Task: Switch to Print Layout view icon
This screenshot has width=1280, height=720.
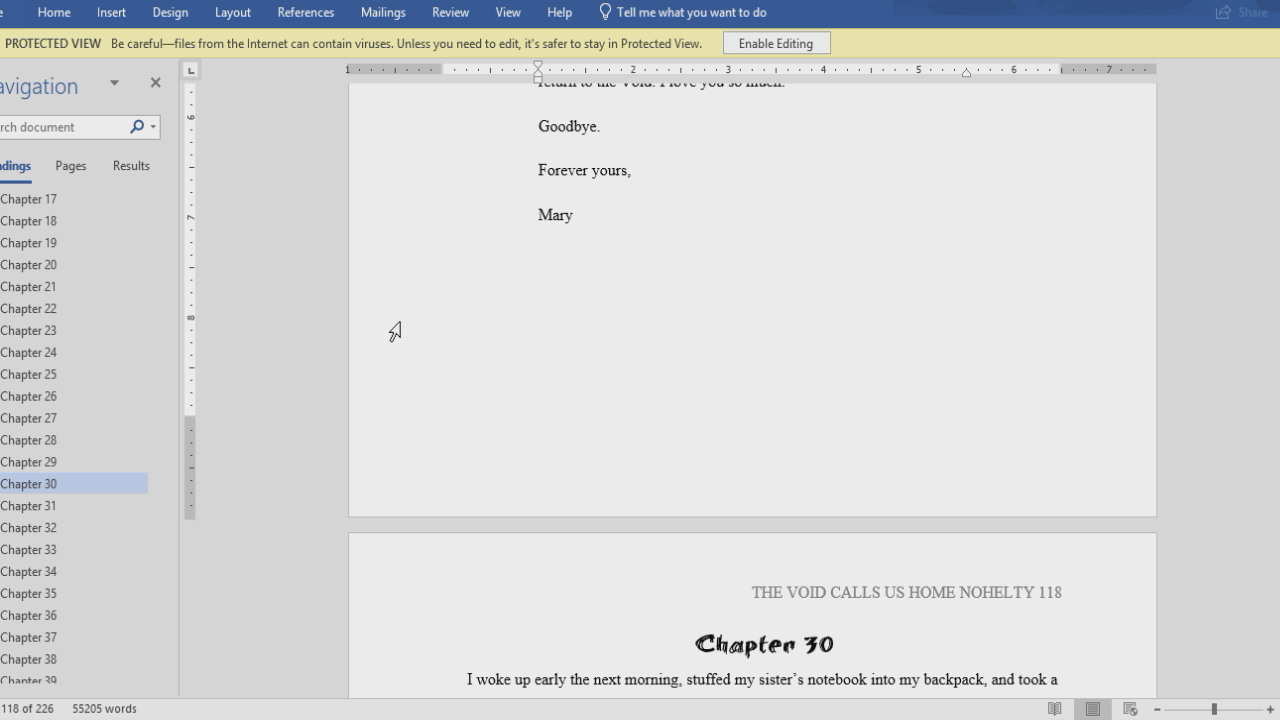Action: pos(1093,709)
